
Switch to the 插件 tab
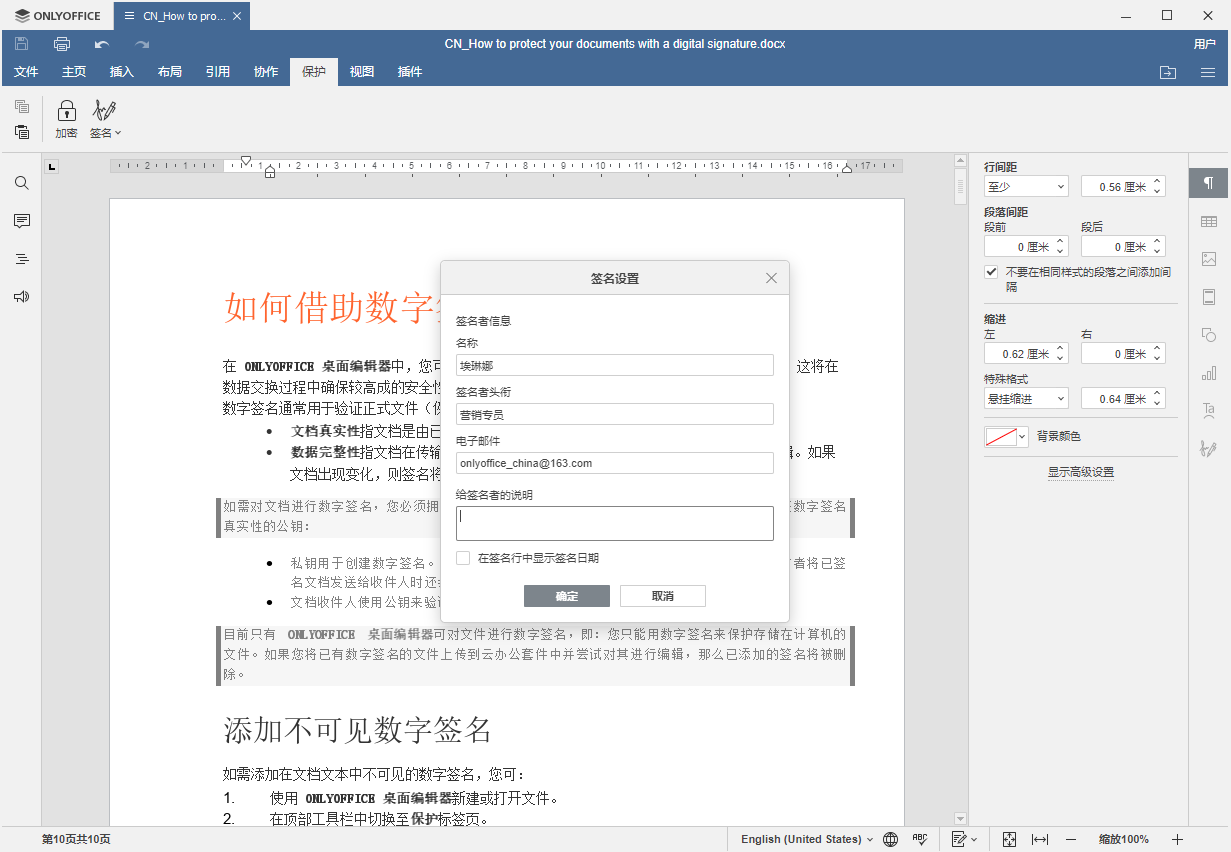410,72
